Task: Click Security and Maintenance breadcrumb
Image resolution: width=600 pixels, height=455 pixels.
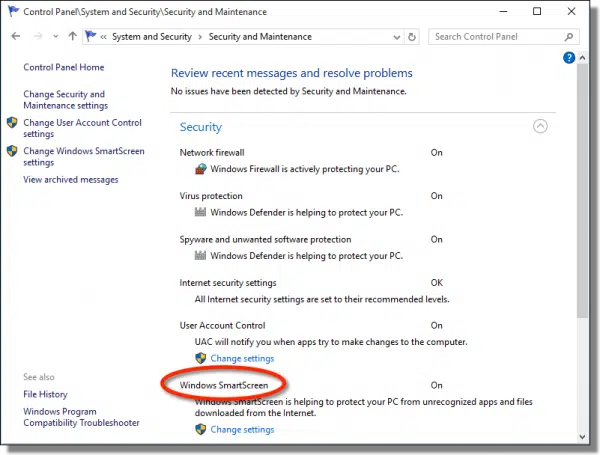Action: click(x=260, y=37)
